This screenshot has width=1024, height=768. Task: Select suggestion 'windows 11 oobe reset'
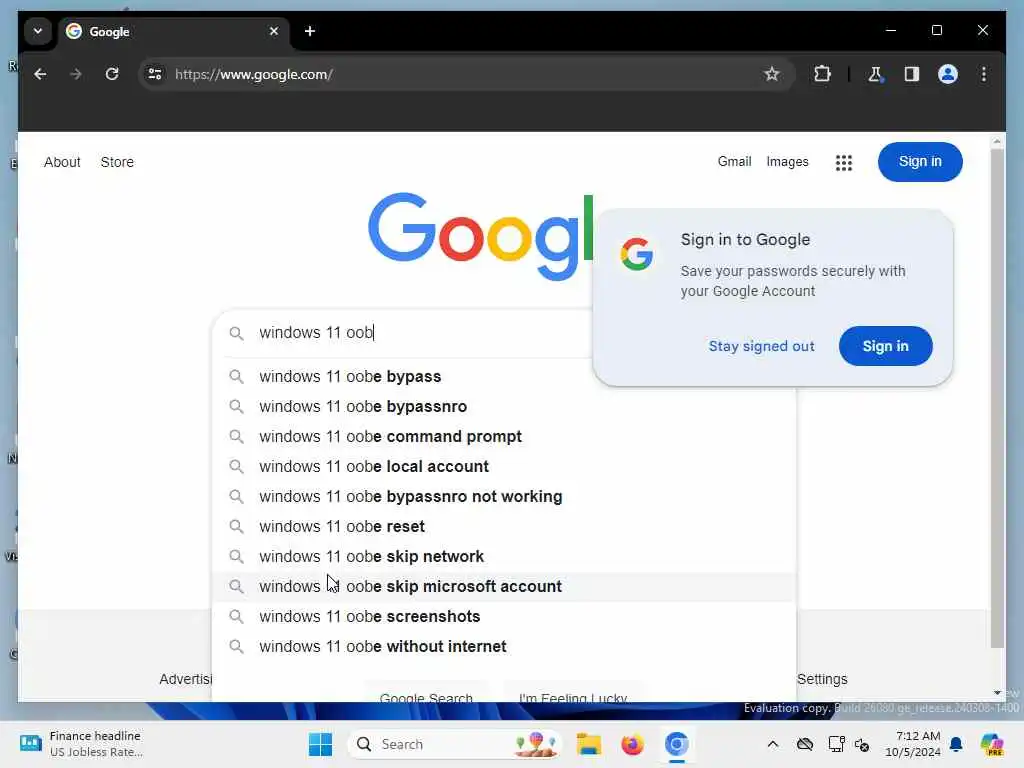pyautogui.click(x=504, y=527)
